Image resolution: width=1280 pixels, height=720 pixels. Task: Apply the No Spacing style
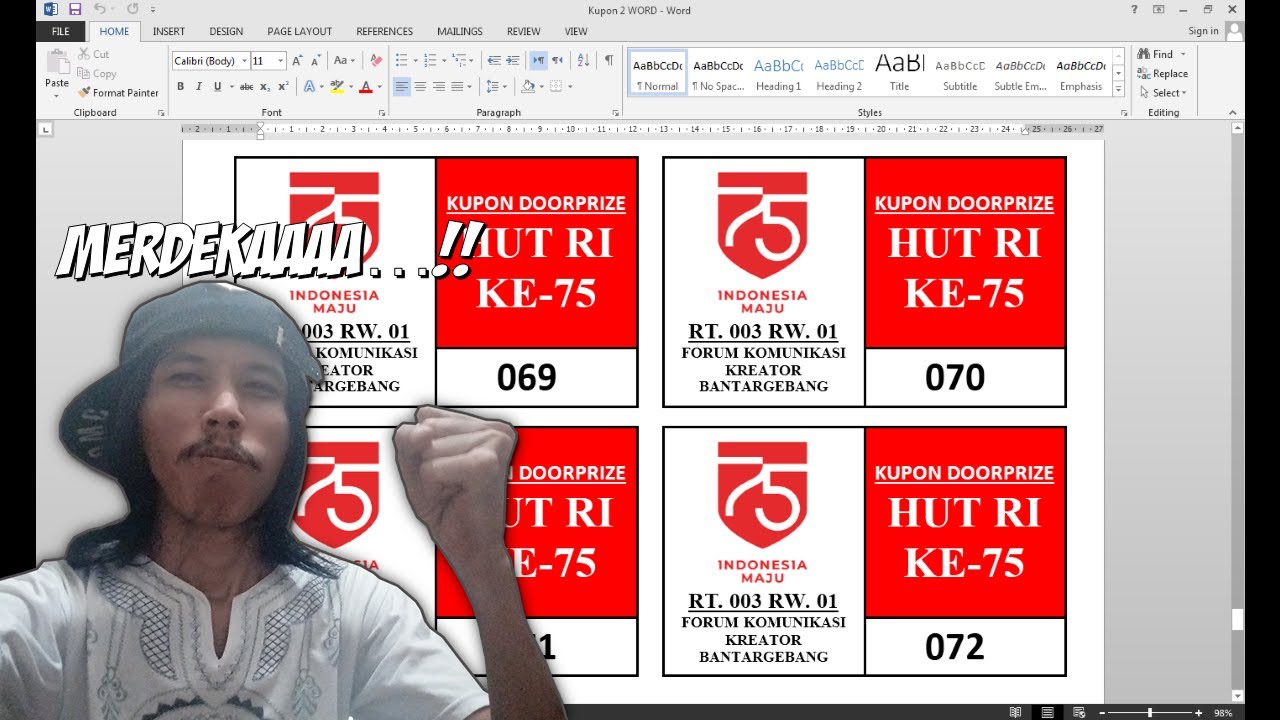tap(718, 73)
